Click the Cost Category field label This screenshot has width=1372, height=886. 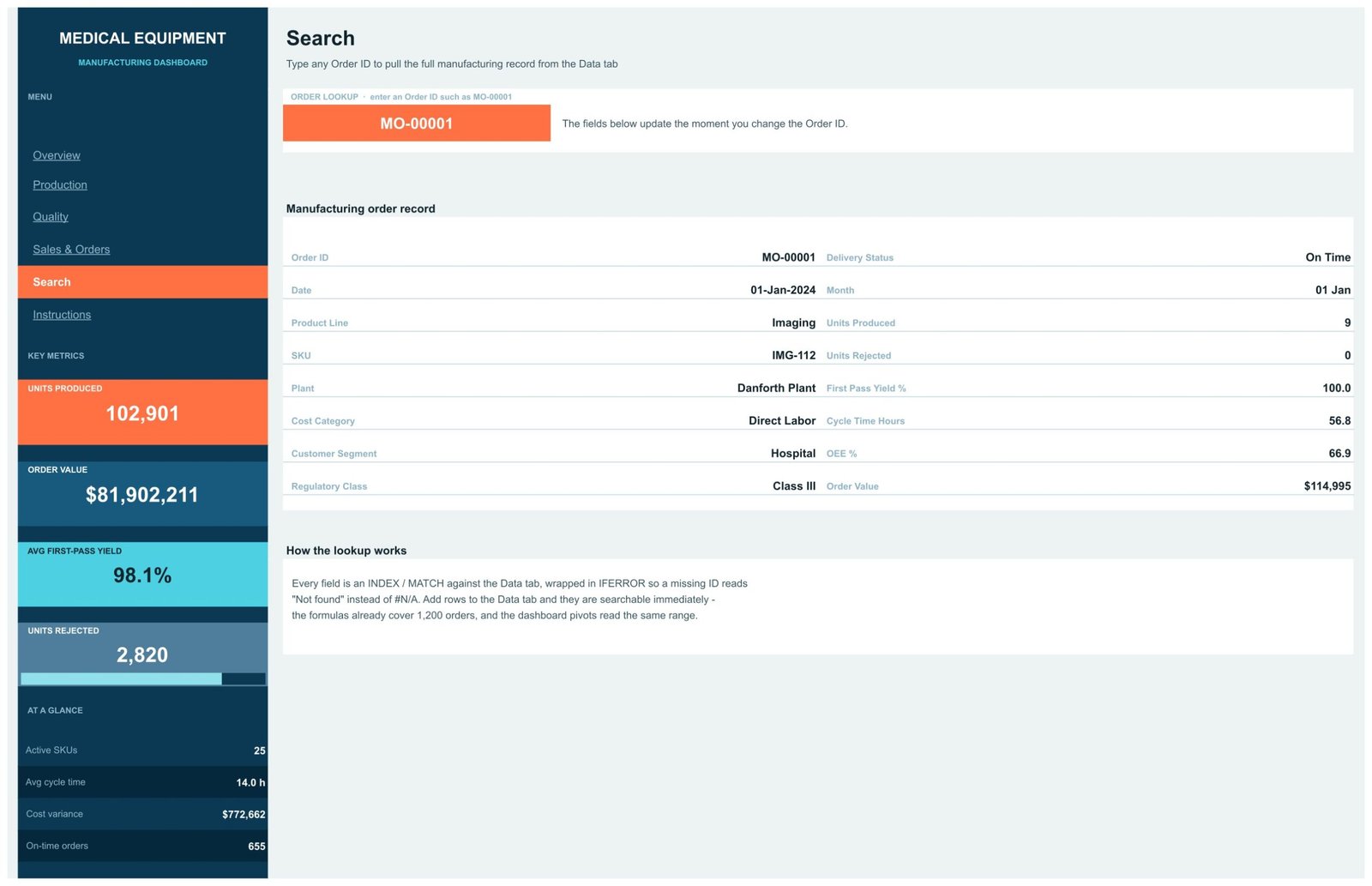tap(323, 421)
